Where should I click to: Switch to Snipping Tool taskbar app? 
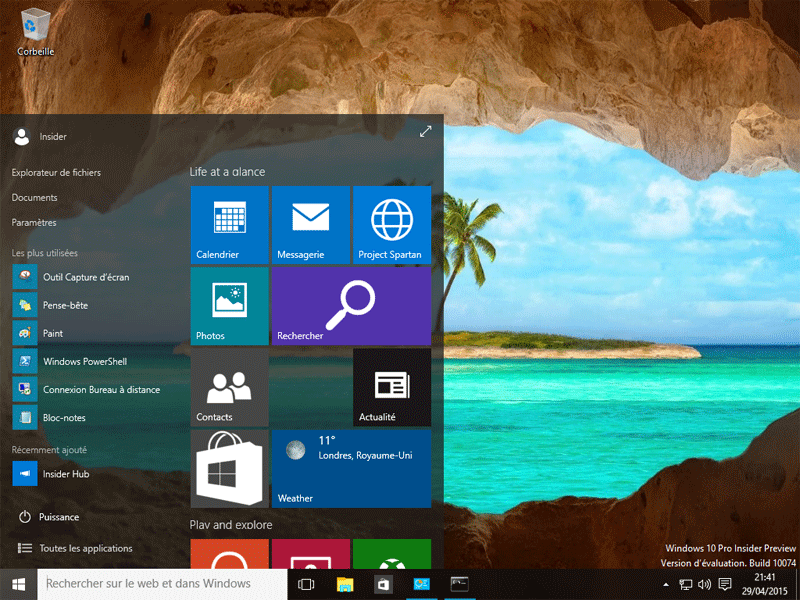pyautogui.click(x=421, y=584)
